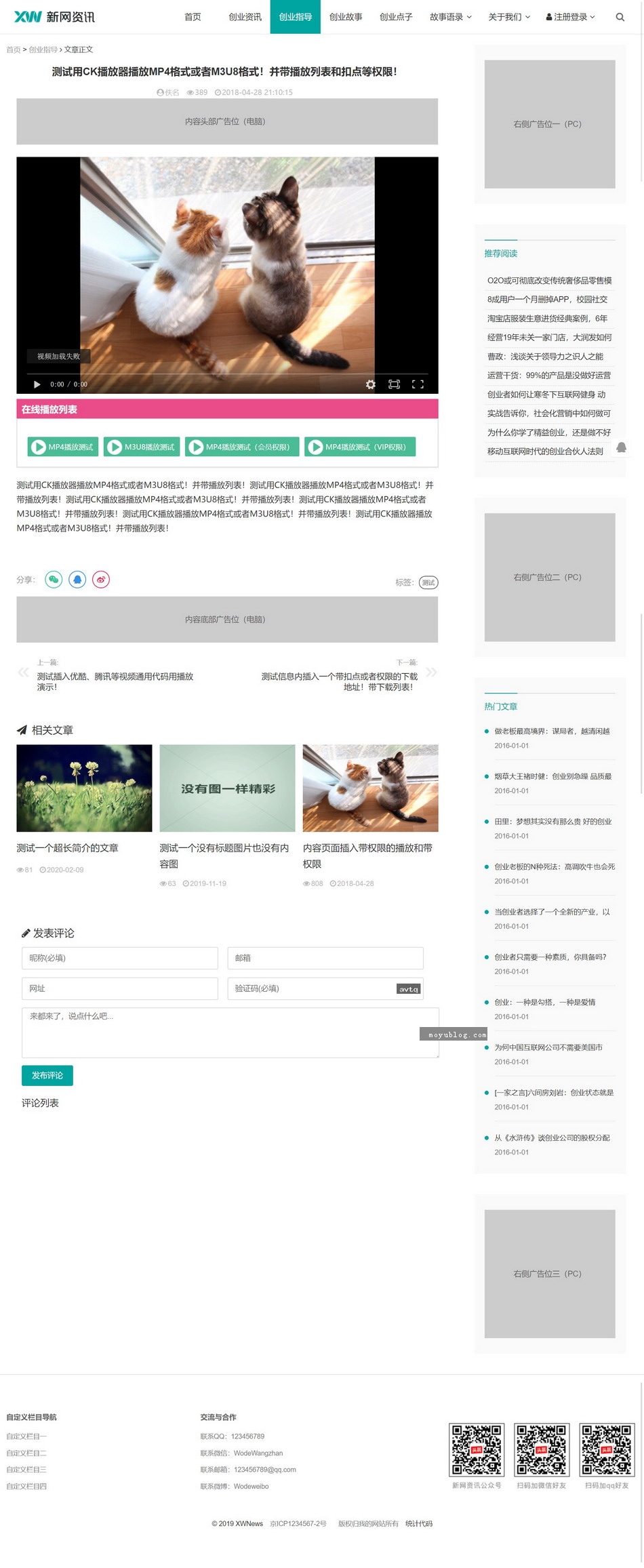Open 内容页面插入带权限的播放和带权限 article link

click(x=367, y=856)
